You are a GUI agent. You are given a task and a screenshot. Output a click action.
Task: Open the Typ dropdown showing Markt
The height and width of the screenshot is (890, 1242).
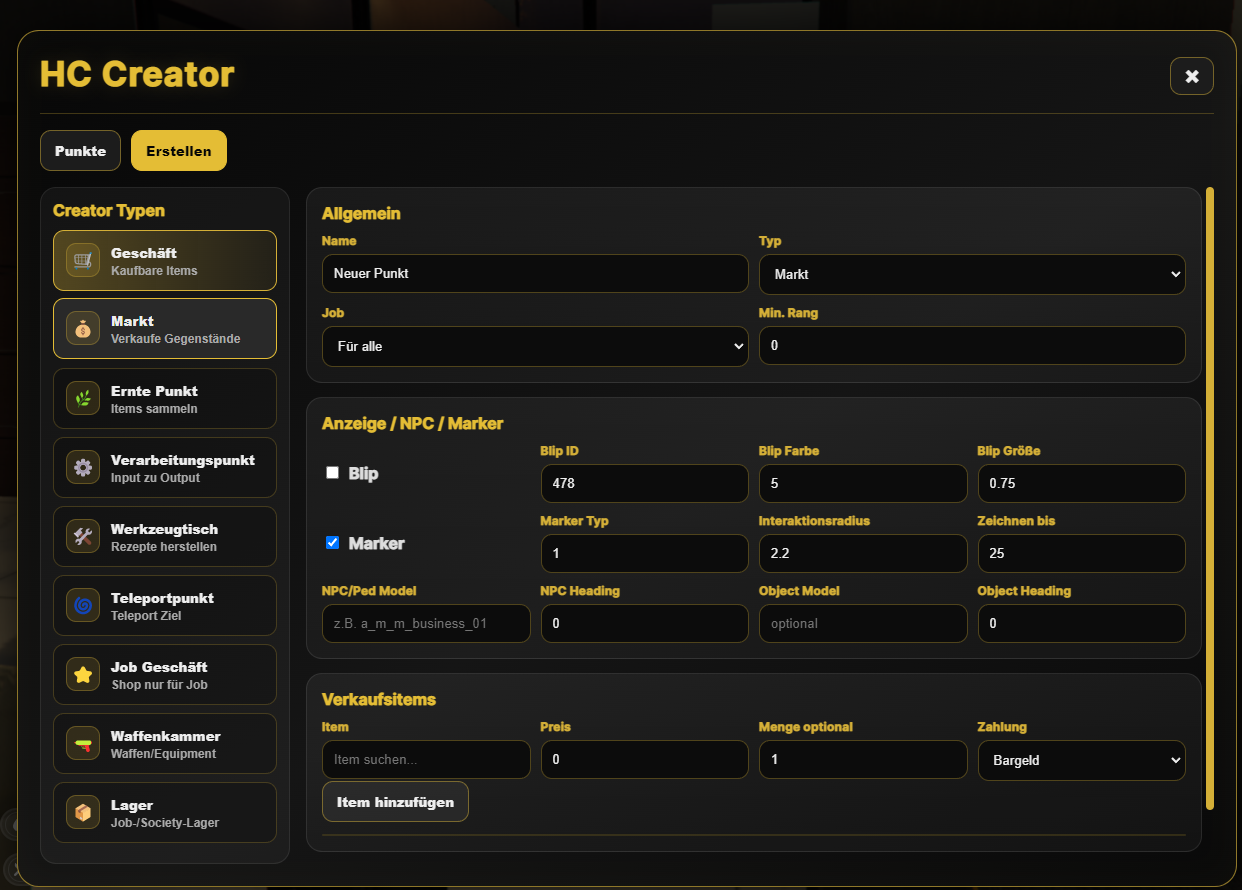tap(972, 274)
